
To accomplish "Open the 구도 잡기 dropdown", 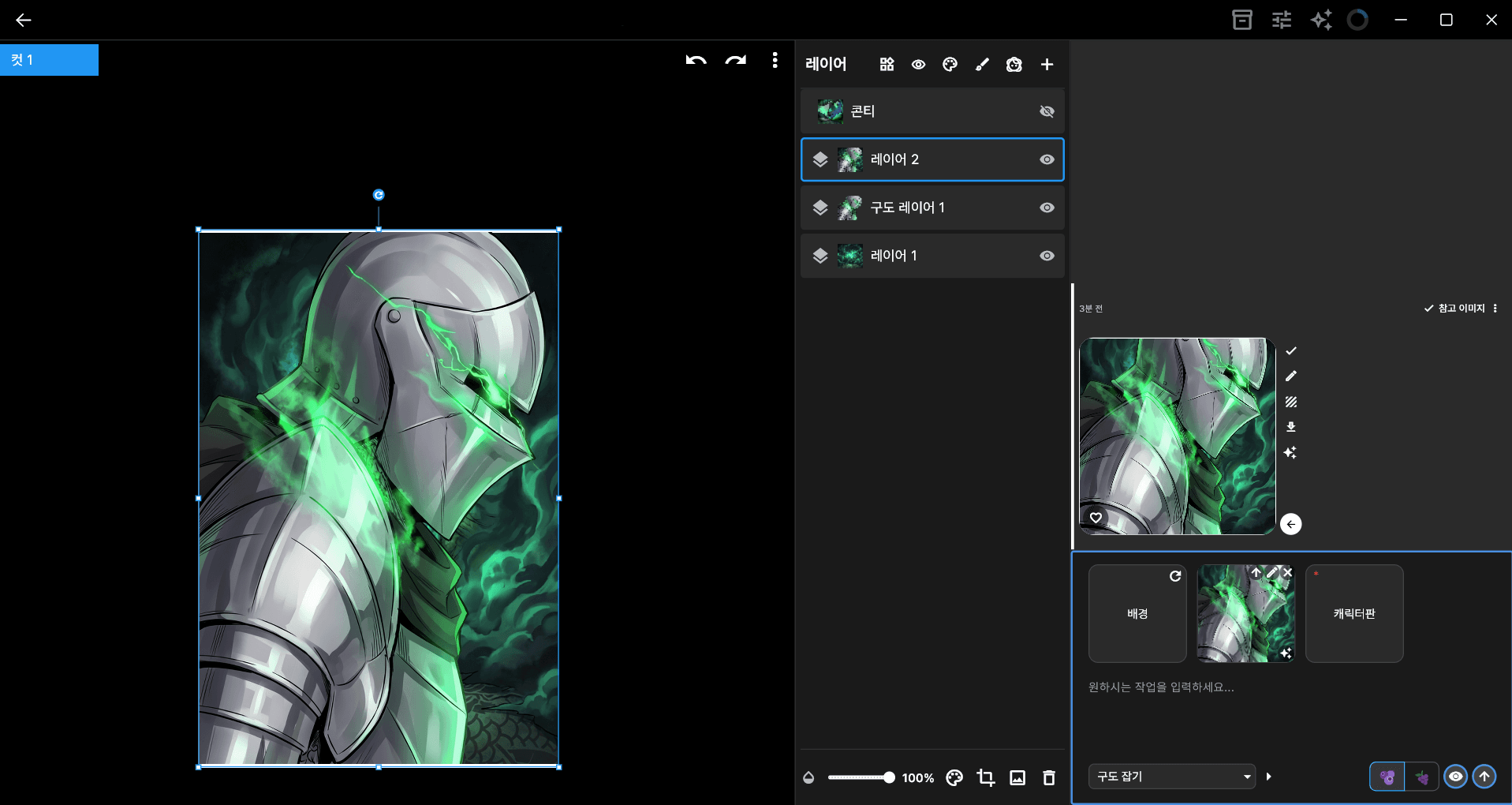I will (1172, 777).
